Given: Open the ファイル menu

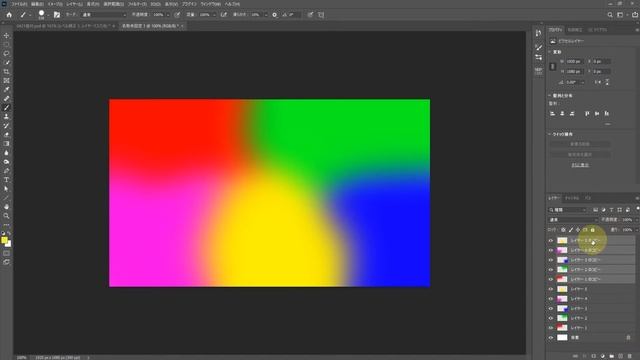Looking at the screenshot, I should (x=19, y=4).
